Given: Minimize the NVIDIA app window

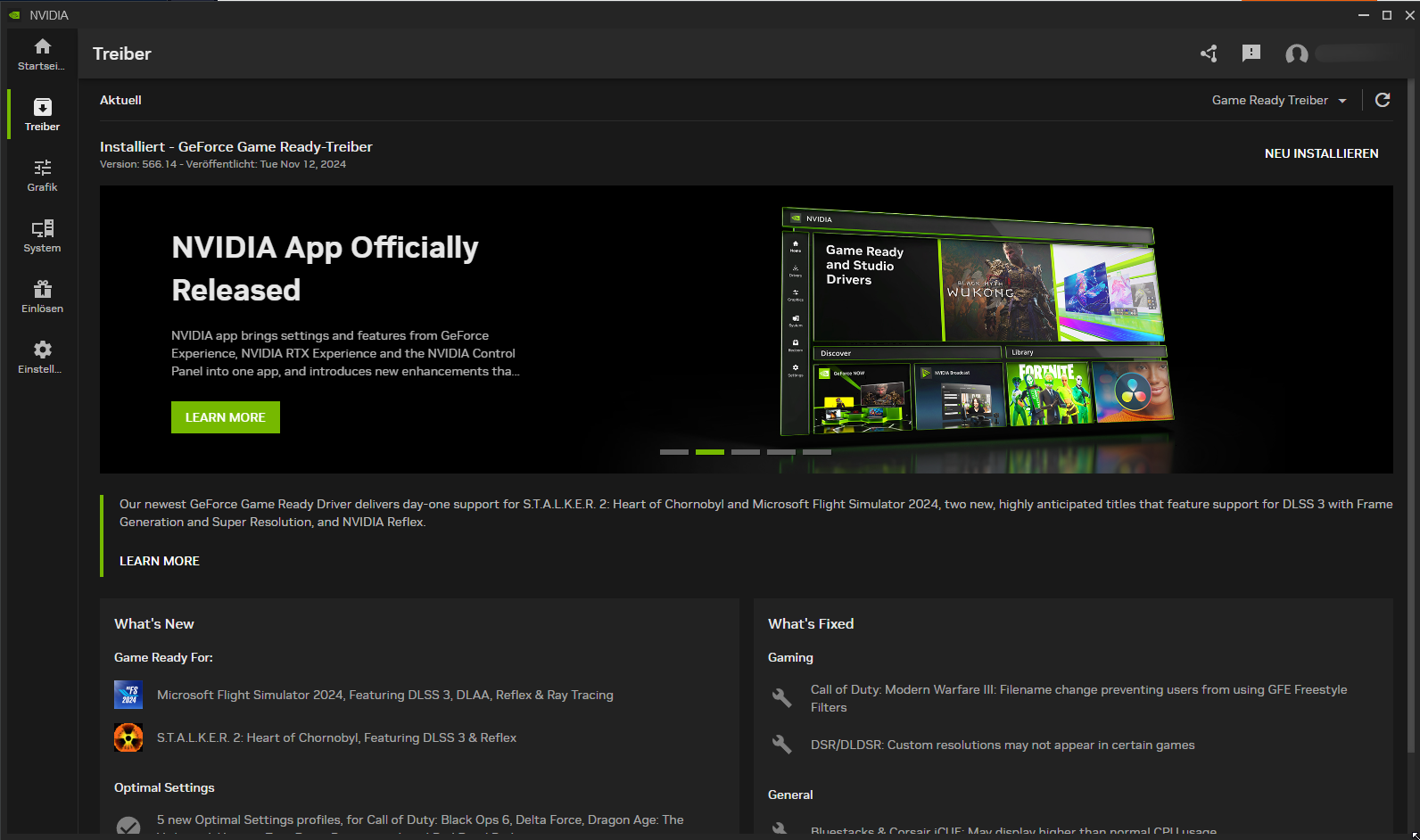Looking at the screenshot, I should coord(1363,15).
